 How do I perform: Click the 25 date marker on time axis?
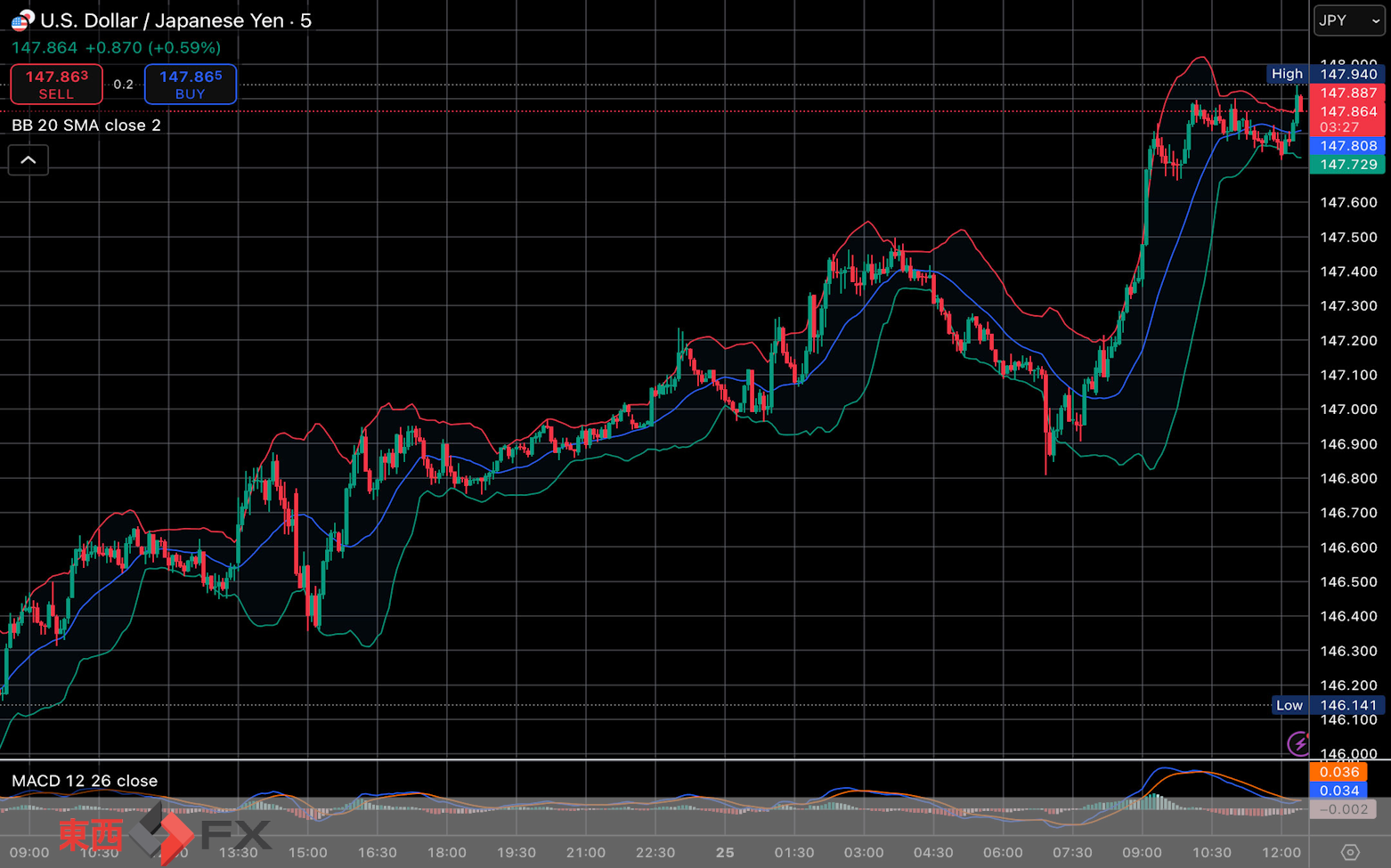coord(725,852)
